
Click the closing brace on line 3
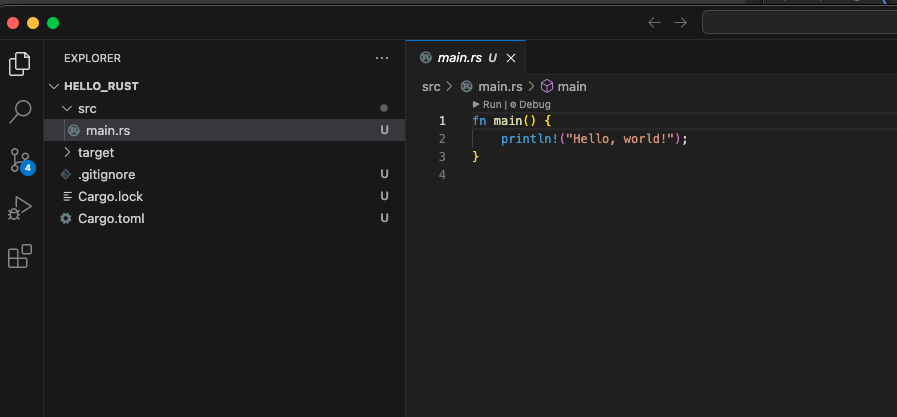click(476, 157)
